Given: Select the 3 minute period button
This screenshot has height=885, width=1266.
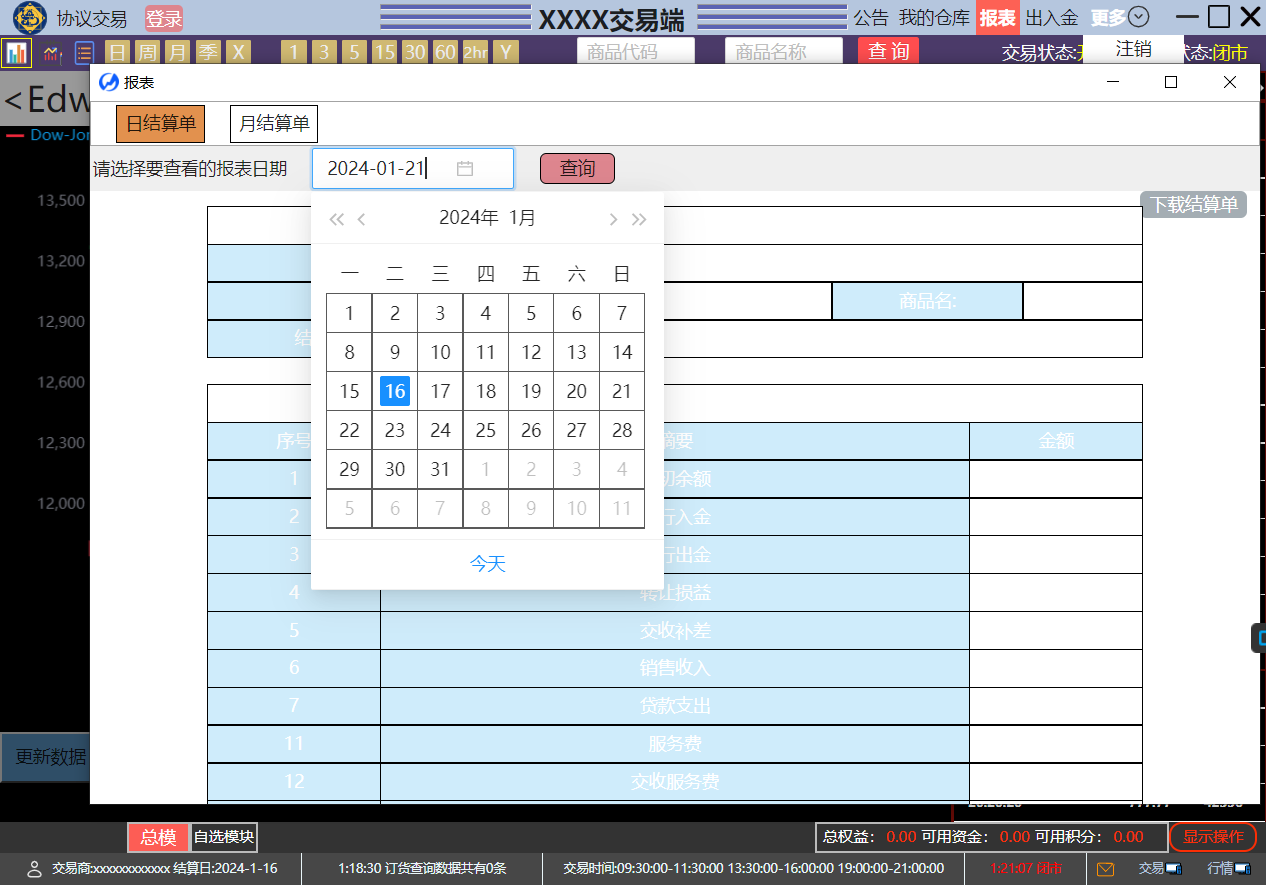Looking at the screenshot, I should click(x=324, y=52).
